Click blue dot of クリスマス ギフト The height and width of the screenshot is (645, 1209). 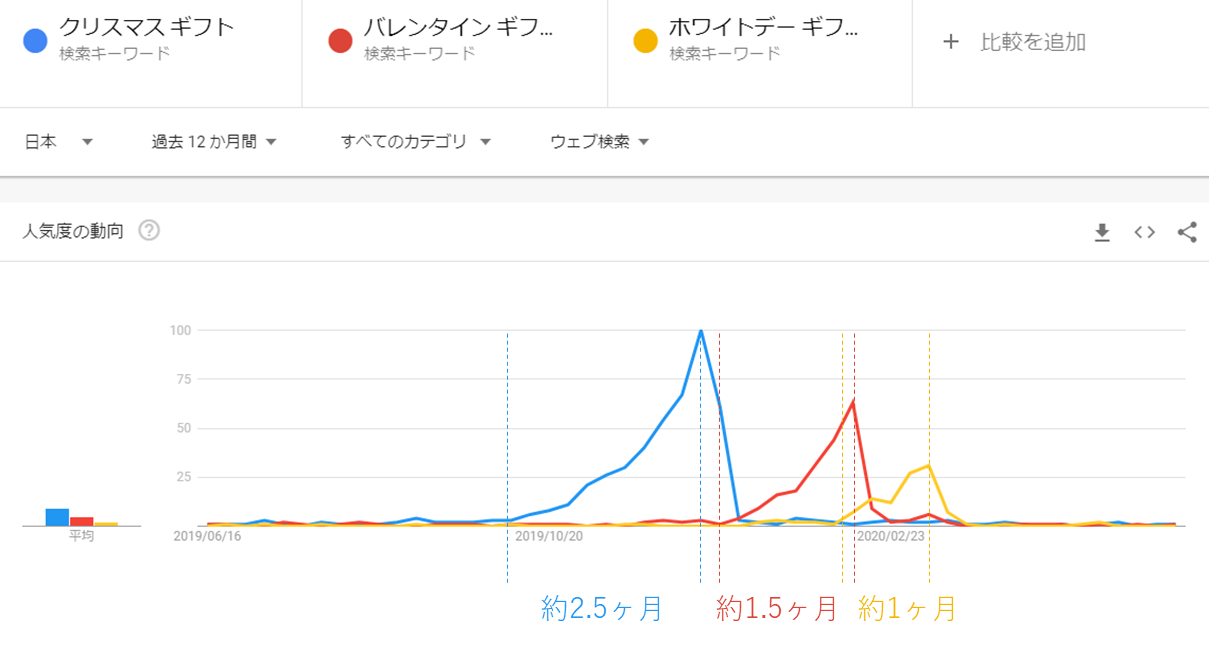(x=35, y=41)
